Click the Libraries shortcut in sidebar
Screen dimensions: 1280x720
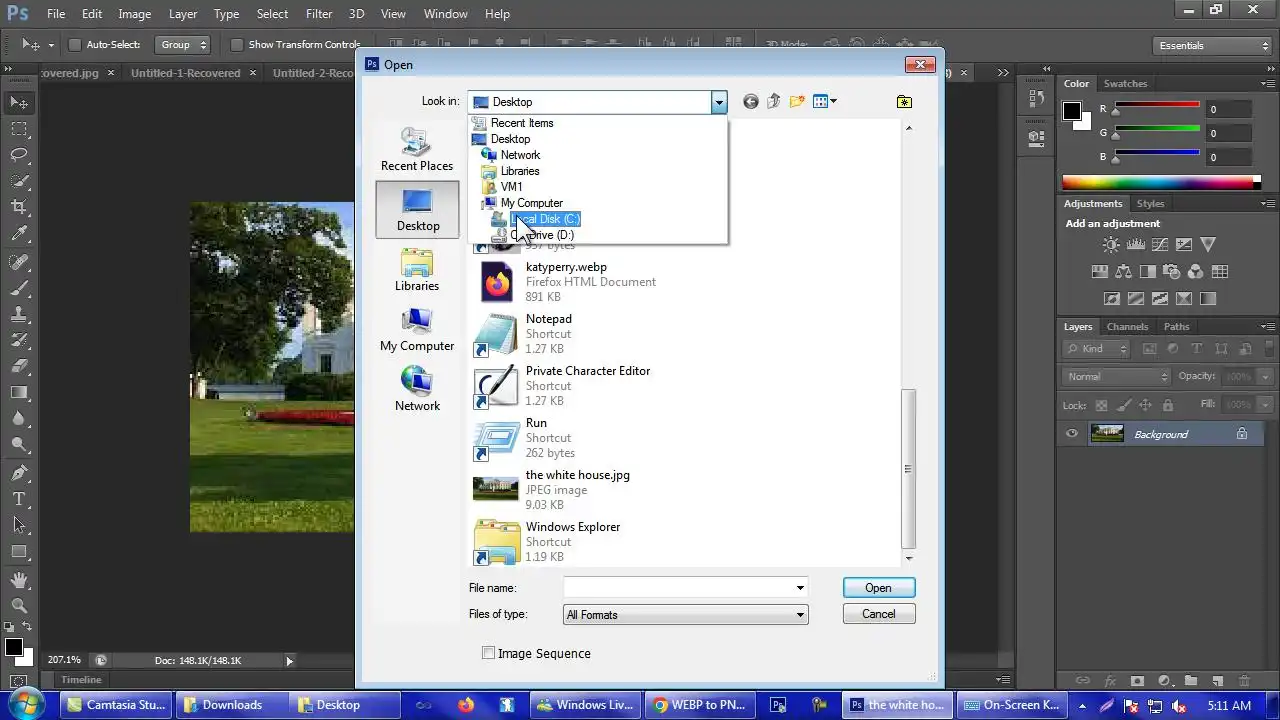click(x=417, y=269)
